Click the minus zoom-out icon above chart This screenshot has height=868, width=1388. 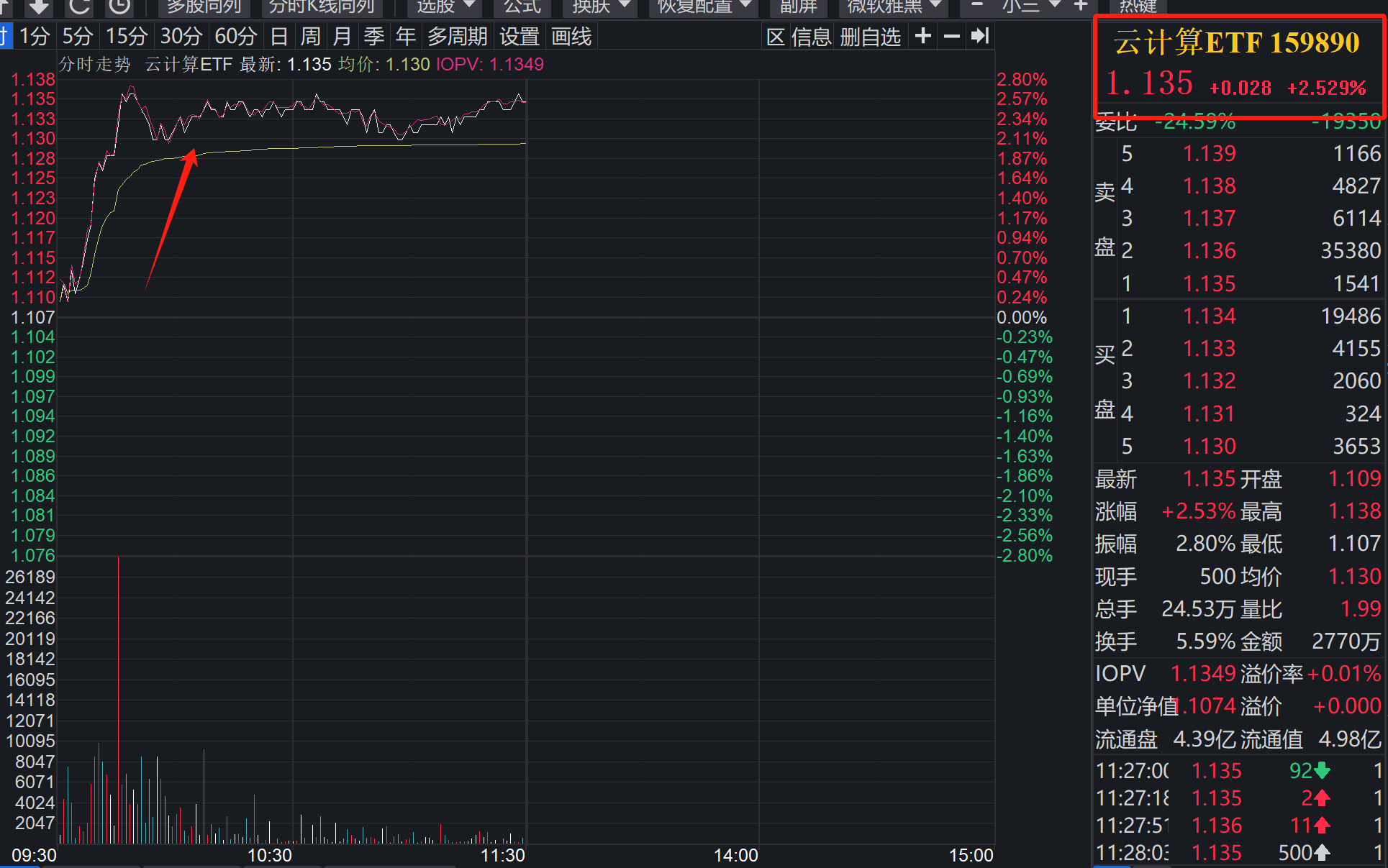pyautogui.click(x=952, y=36)
